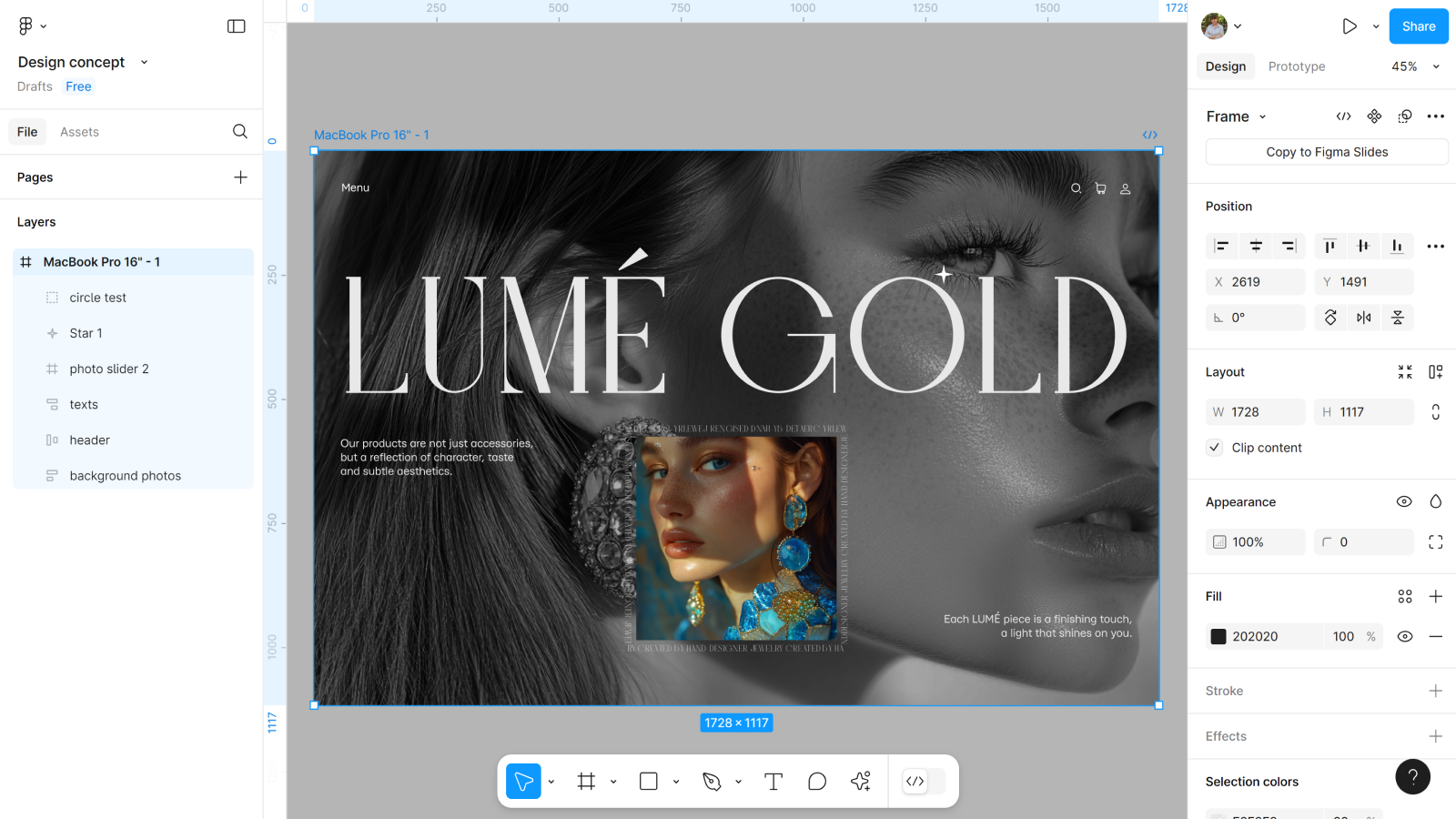The width and height of the screenshot is (1456, 819).
Task: Click the Share button
Action: point(1418,26)
